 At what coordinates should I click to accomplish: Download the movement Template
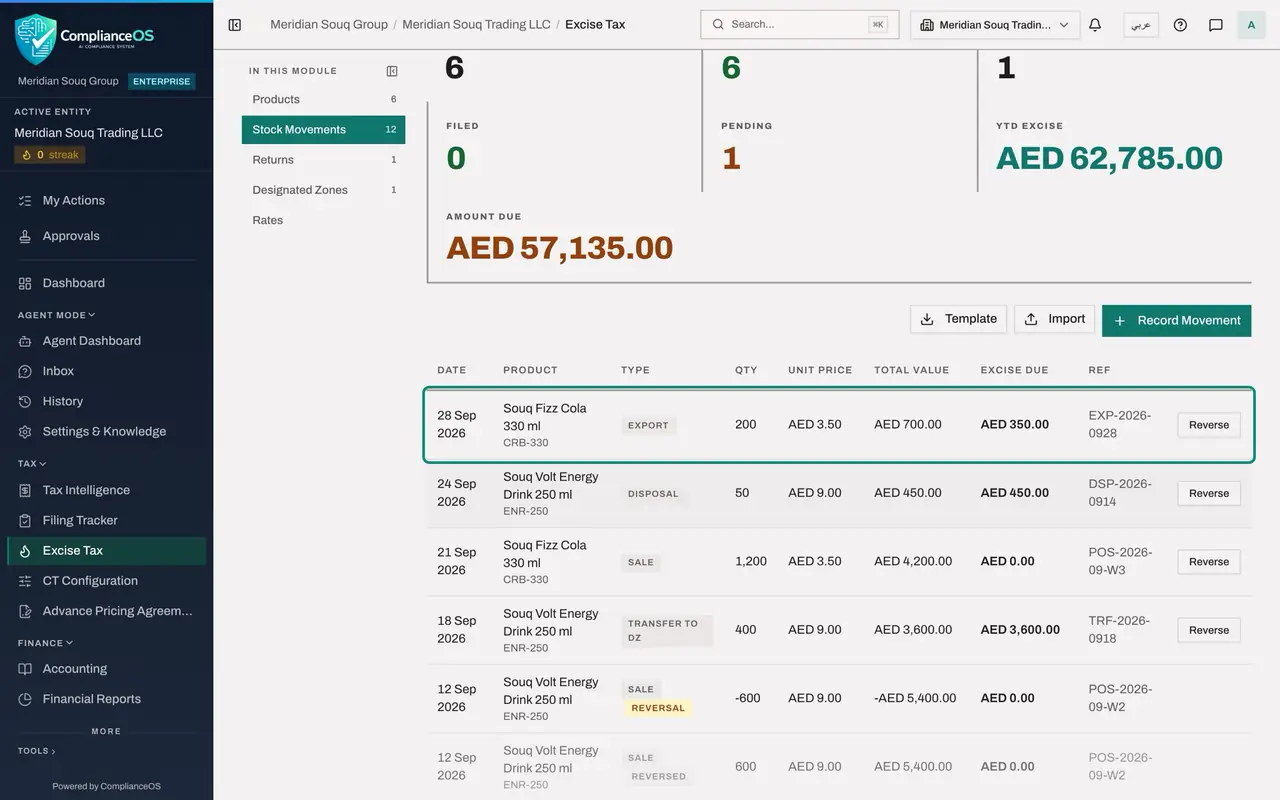[x=958, y=319]
